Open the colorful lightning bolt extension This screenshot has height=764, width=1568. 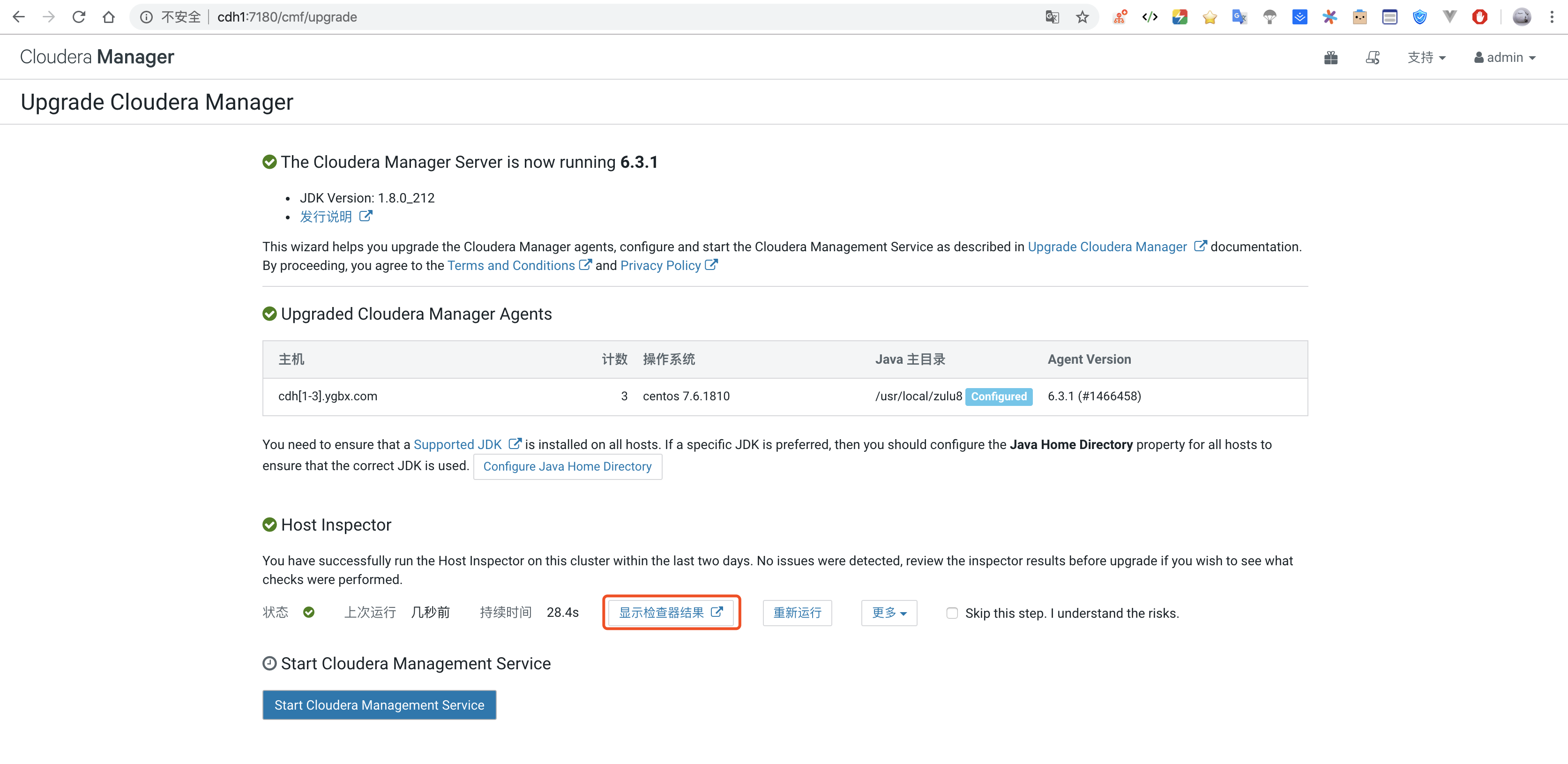pos(1180,17)
